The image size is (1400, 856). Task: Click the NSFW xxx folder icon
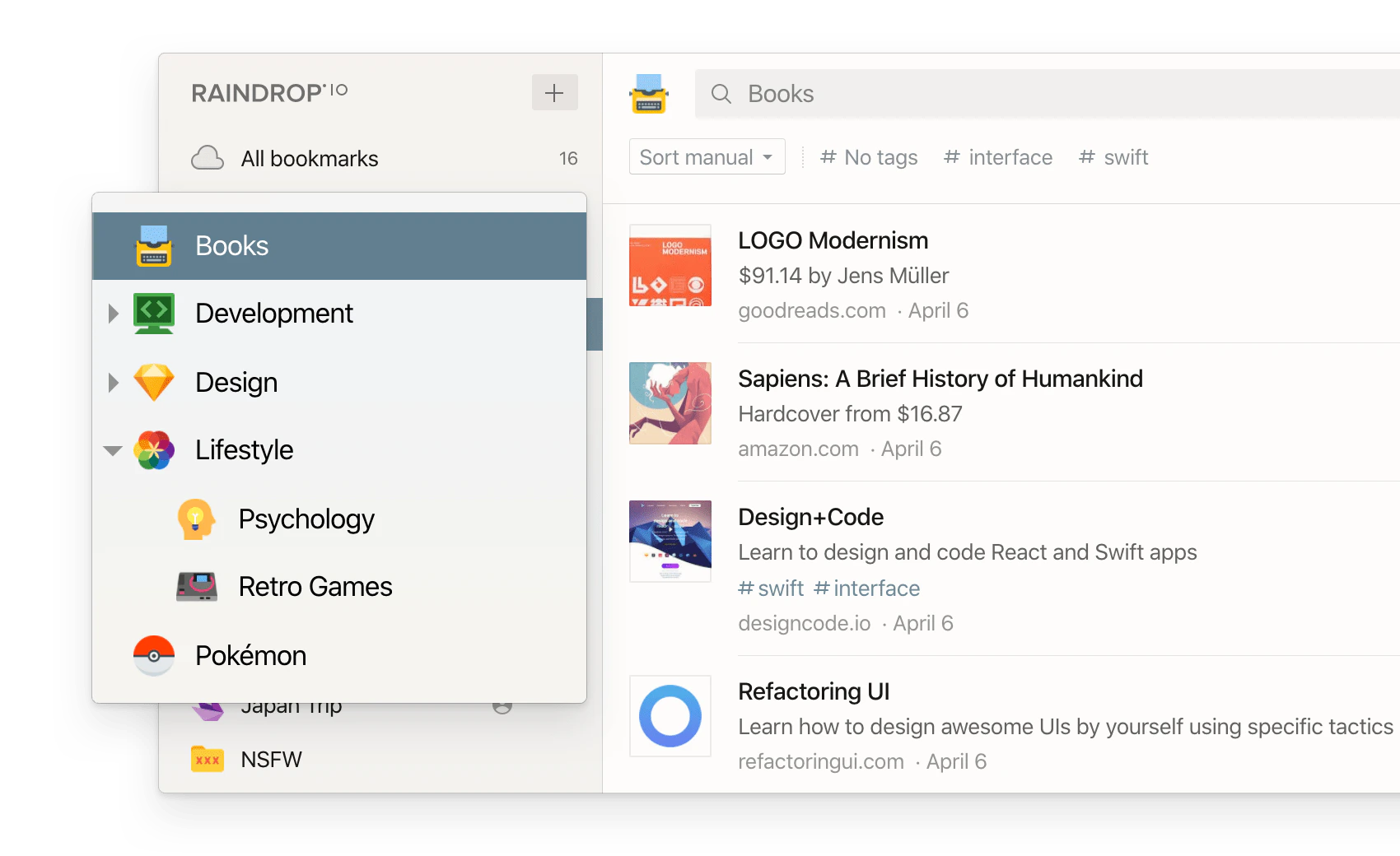208,759
